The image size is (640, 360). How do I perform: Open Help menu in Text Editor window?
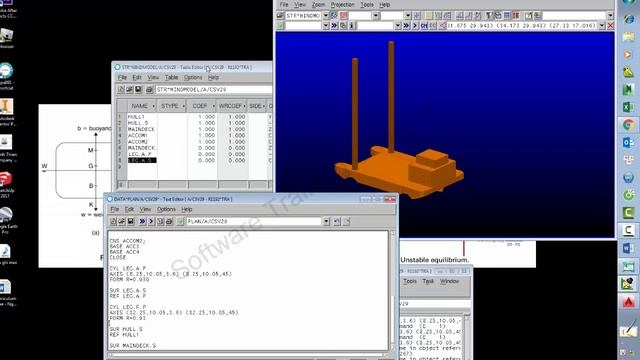click(187, 209)
